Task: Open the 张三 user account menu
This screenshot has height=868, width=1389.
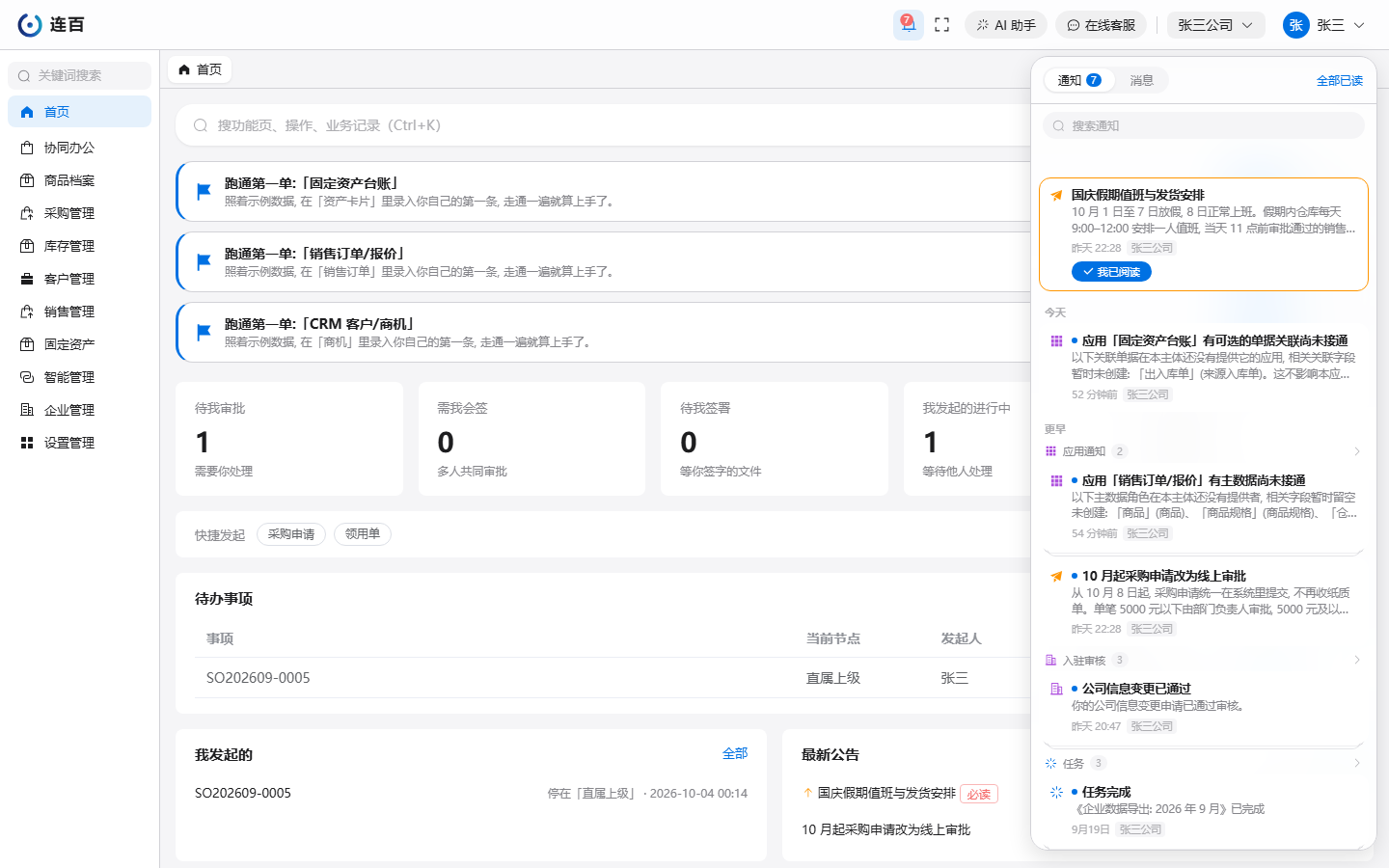Action: point(1324,25)
